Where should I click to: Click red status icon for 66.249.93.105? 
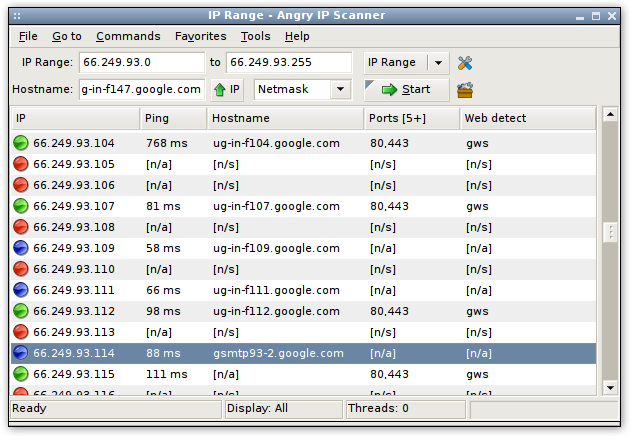[x=20, y=164]
